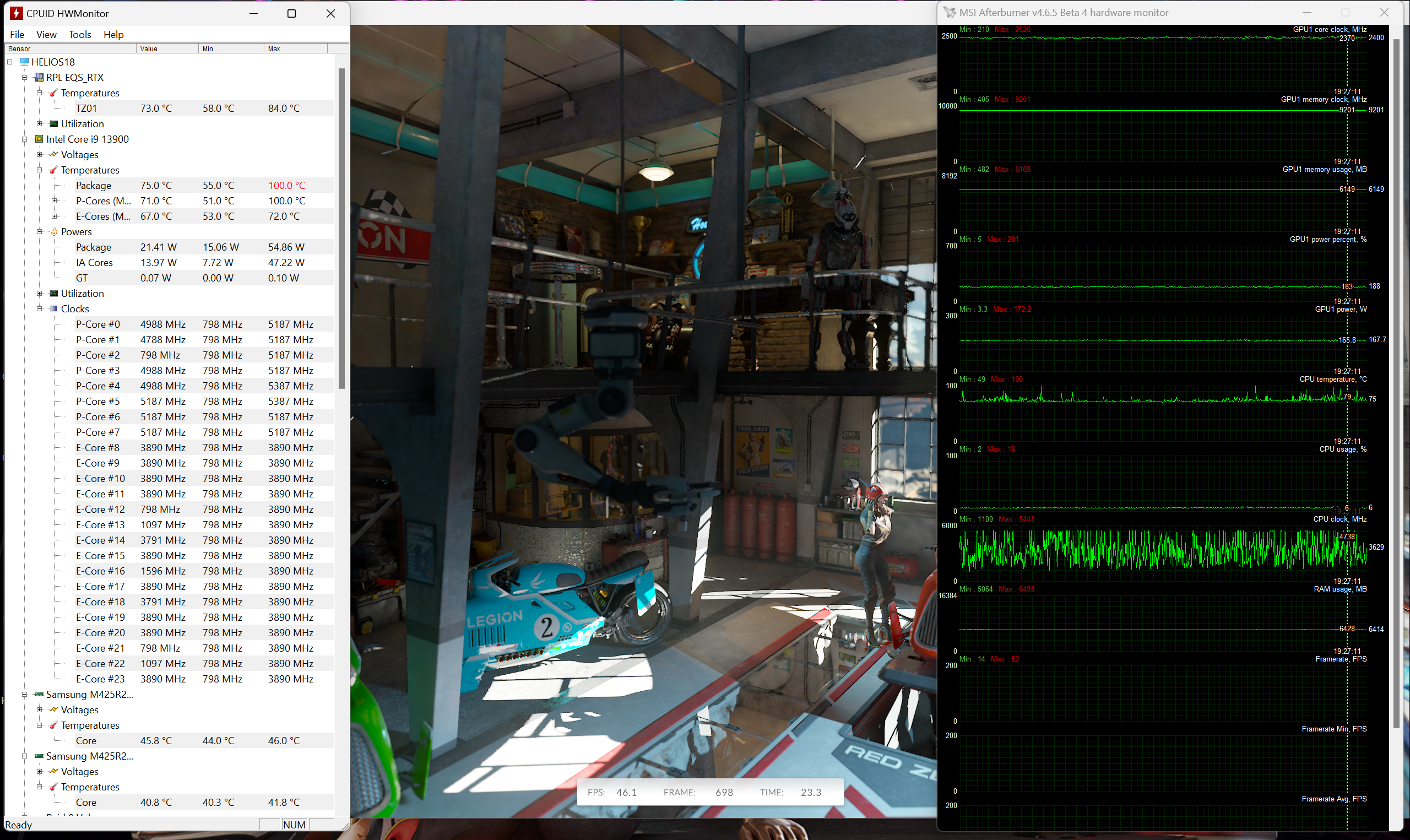Screen dimensions: 1410x840
Task: Open the Tools menu
Action: [80, 35]
